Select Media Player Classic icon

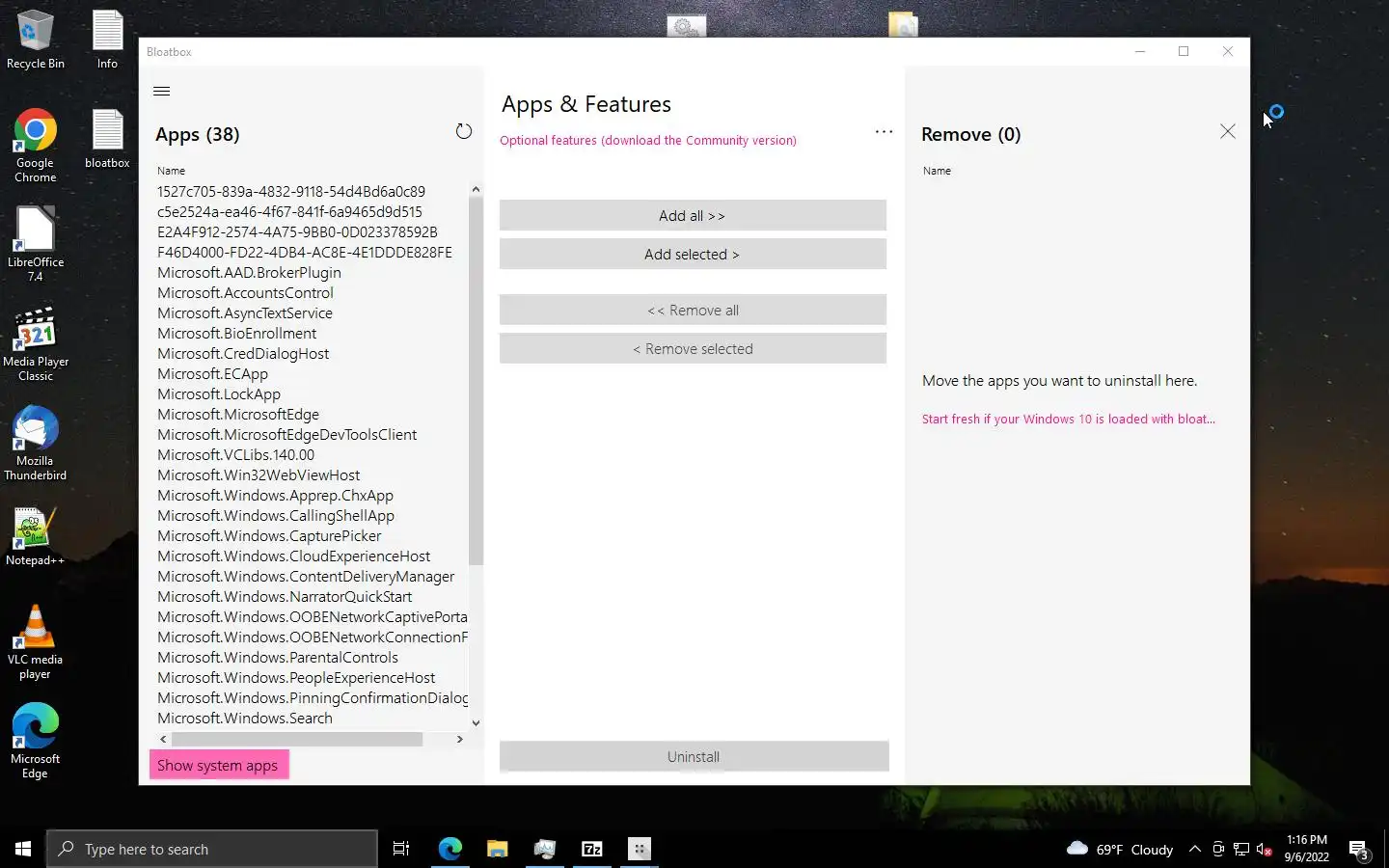35,344
